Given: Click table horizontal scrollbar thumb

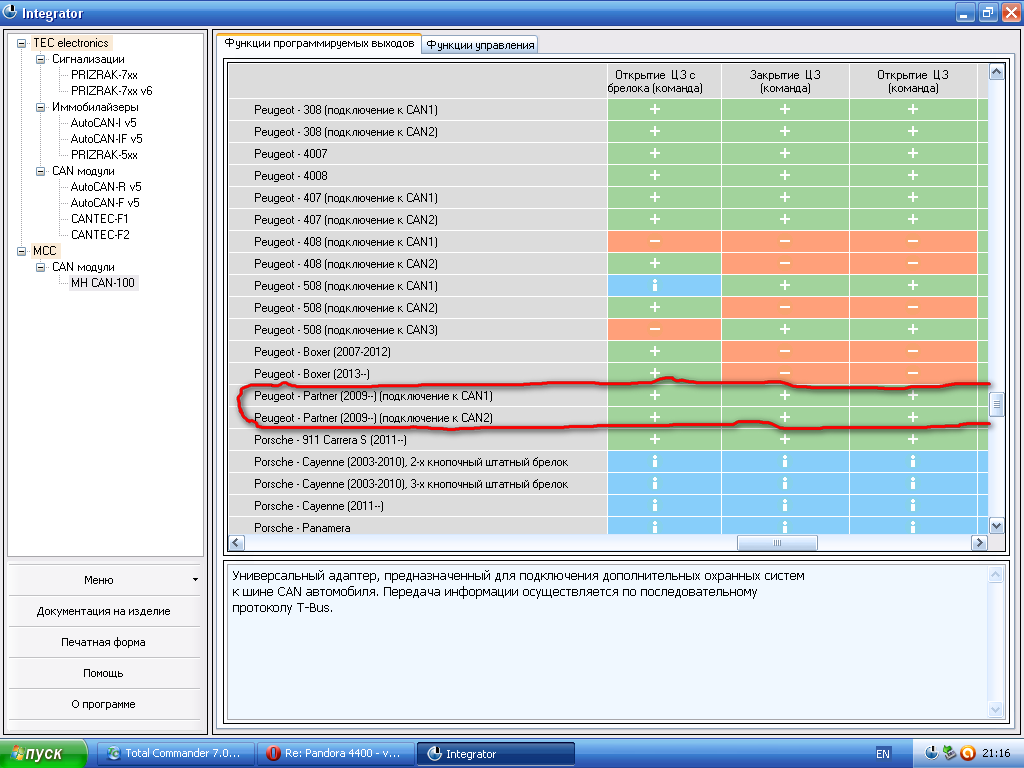Looking at the screenshot, I should (x=777, y=543).
